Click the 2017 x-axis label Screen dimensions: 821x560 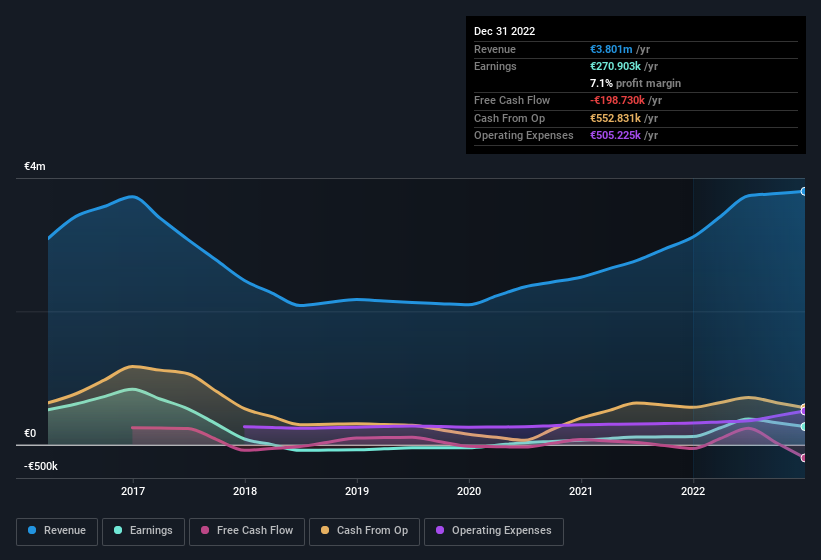pyautogui.click(x=133, y=491)
